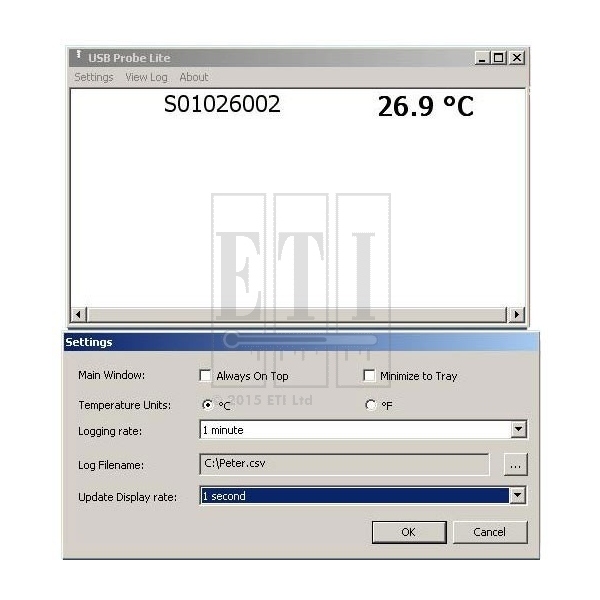Confirm settings with OK button
Image resolution: width=600 pixels, height=600 pixels.
(x=409, y=532)
